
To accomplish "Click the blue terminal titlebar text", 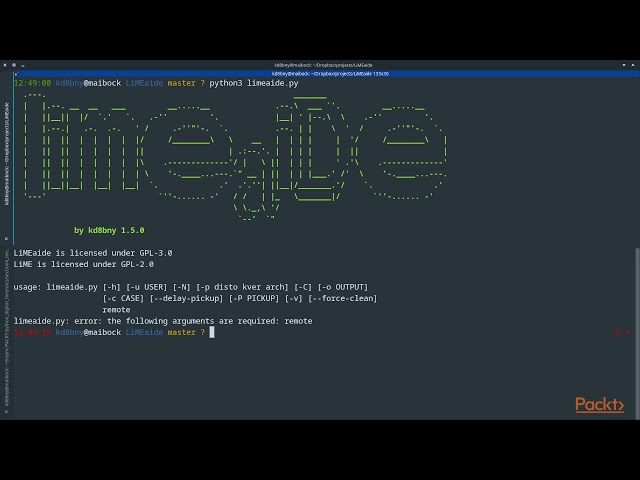I will (x=330, y=74).
